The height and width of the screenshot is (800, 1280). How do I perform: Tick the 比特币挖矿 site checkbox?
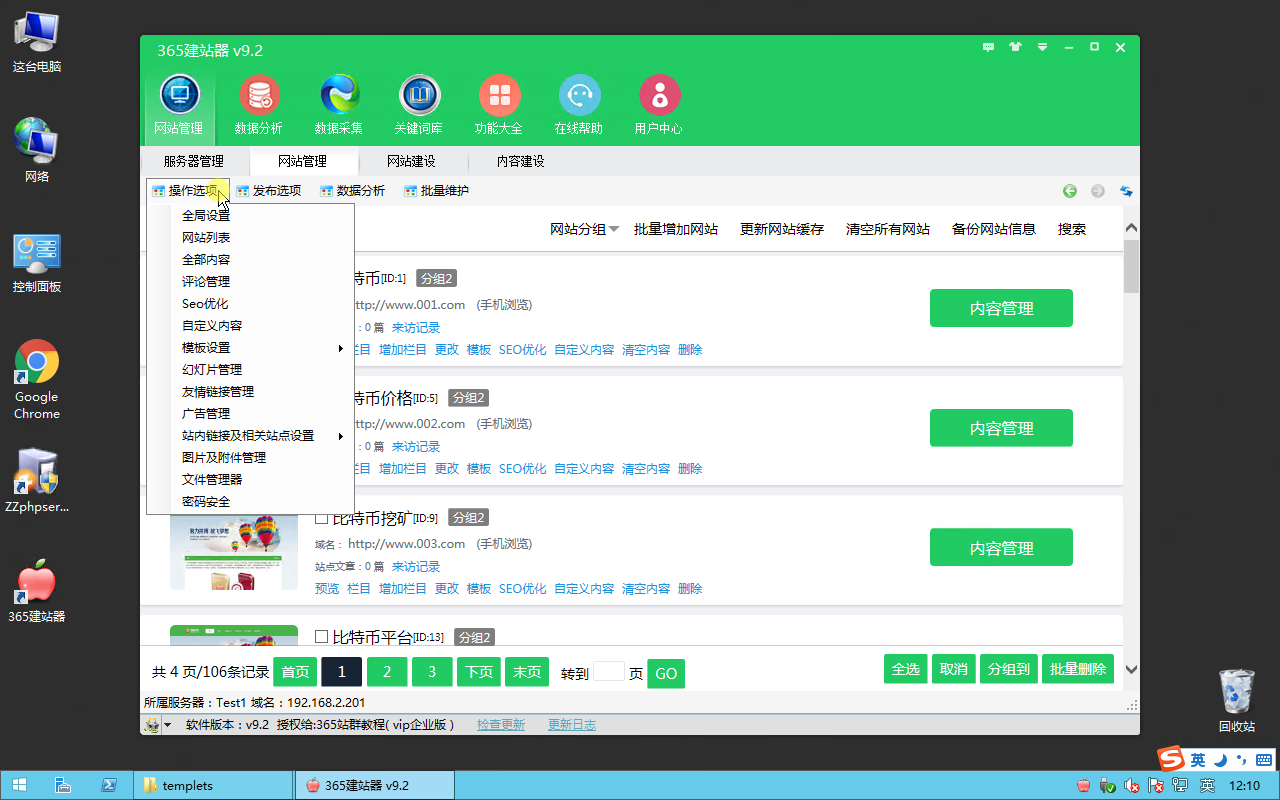[322, 518]
